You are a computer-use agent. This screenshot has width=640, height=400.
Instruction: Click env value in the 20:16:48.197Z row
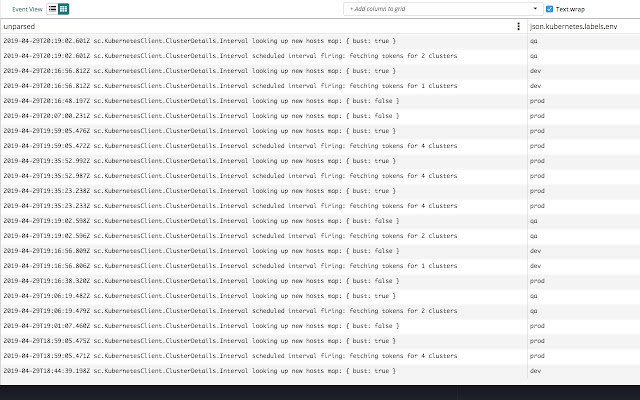537,101
